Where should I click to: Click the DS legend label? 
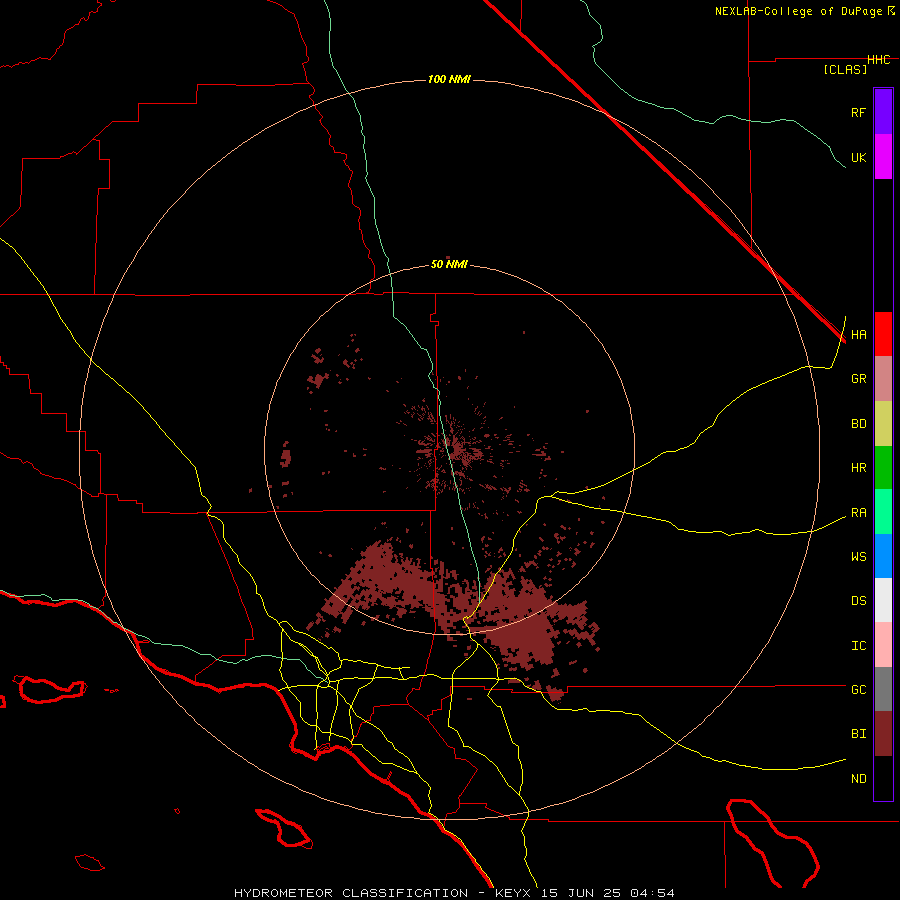pyautogui.click(x=858, y=601)
